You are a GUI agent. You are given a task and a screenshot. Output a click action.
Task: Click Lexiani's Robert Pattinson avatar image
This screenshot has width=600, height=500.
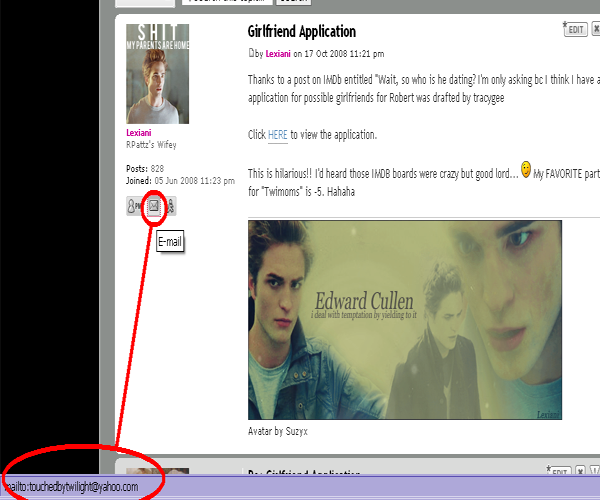pyautogui.click(x=157, y=74)
